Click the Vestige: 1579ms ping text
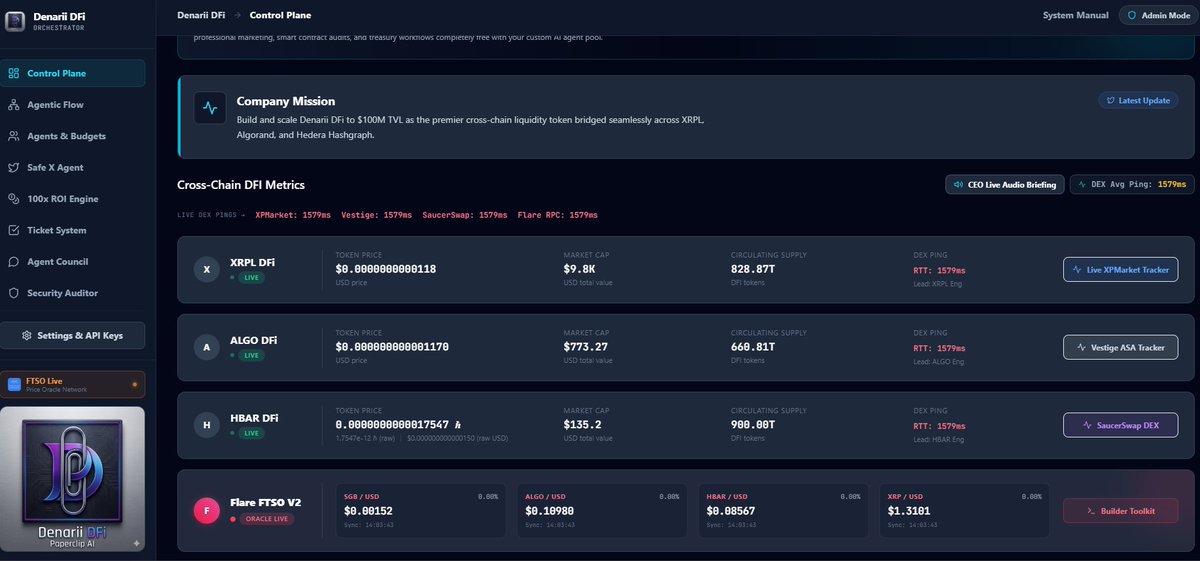 [377, 215]
